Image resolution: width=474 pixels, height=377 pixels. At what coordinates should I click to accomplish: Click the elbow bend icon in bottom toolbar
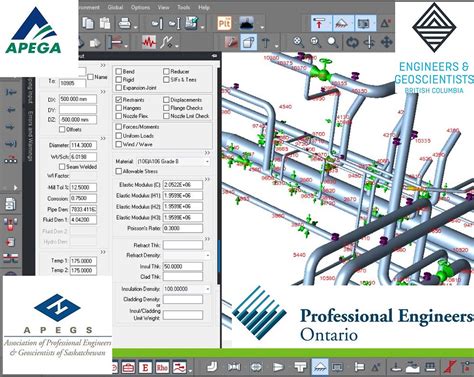pos(212,367)
